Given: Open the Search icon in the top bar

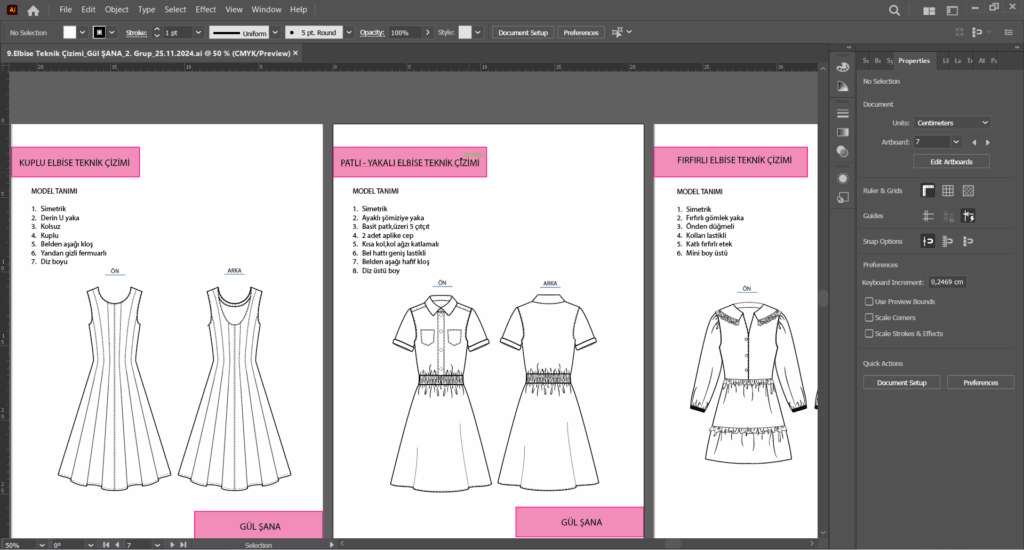Looking at the screenshot, I should (894, 10).
